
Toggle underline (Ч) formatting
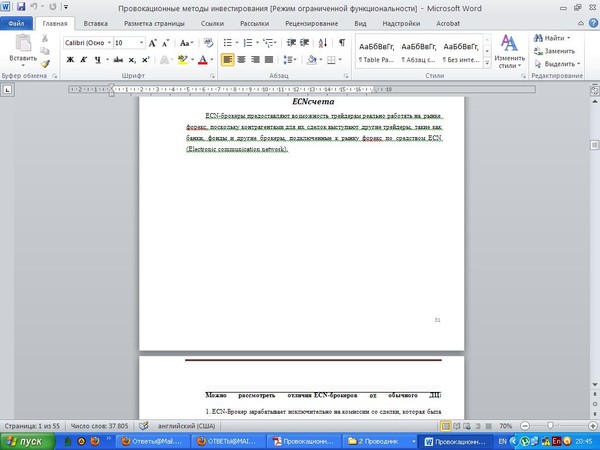coord(98,60)
